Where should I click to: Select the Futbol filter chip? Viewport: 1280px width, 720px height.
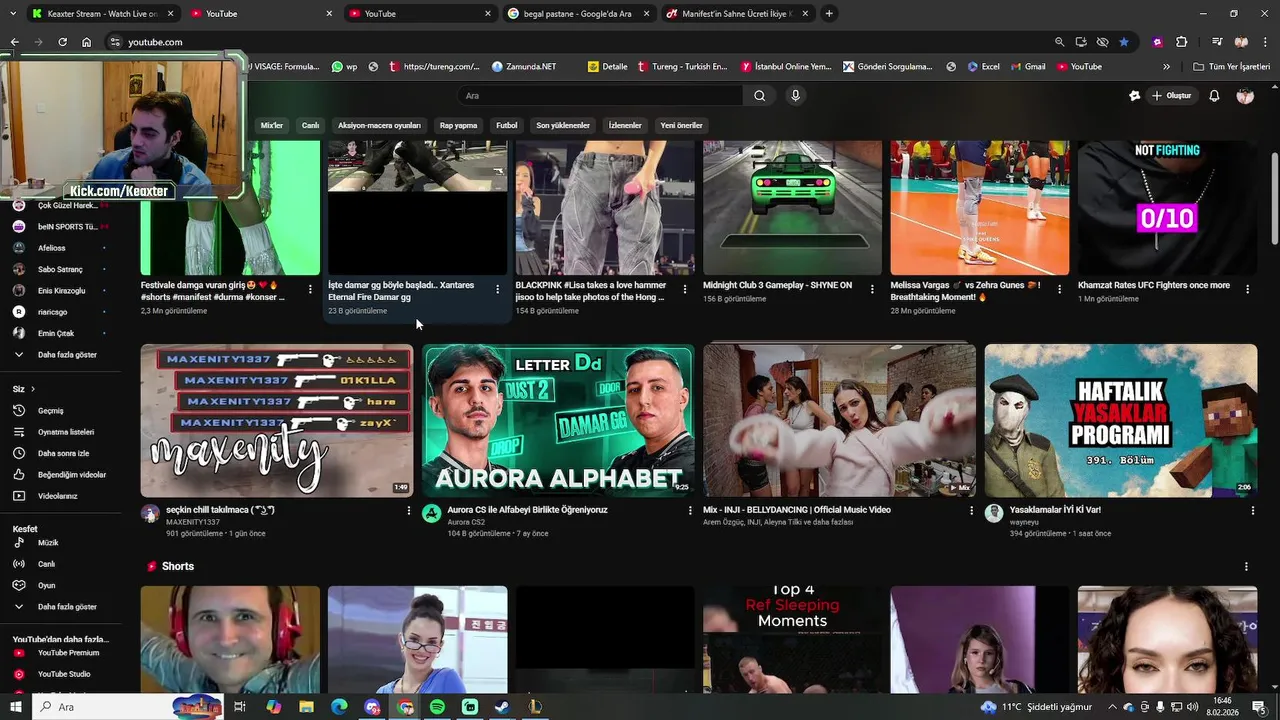click(x=507, y=125)
